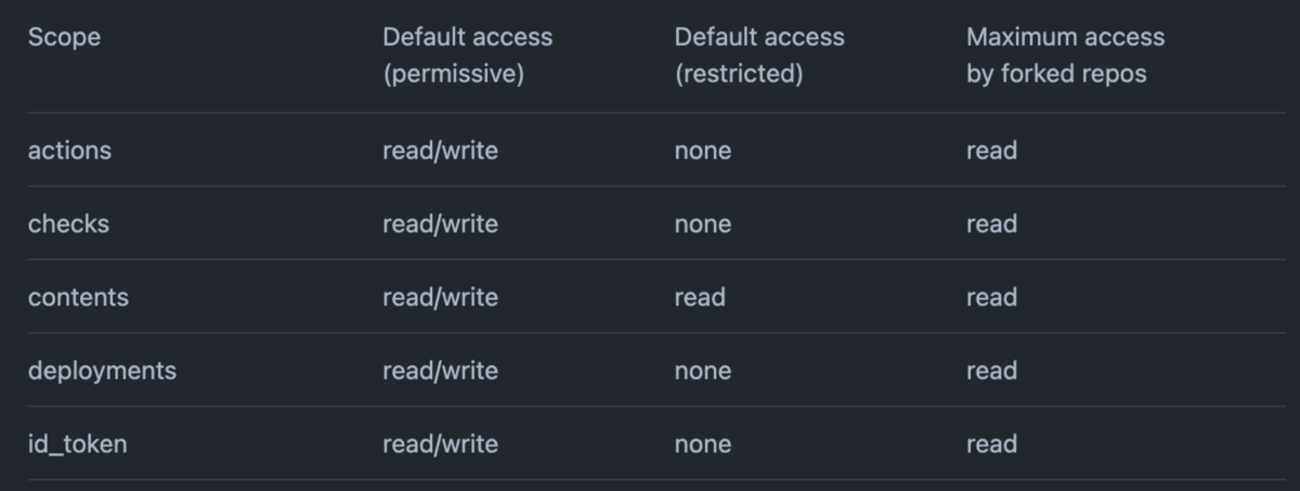Image resolution: width=1300 pixels, height=491 pixels.
Task: Click the Default access (permissive) column header
Action: click(x=467, y=55)
